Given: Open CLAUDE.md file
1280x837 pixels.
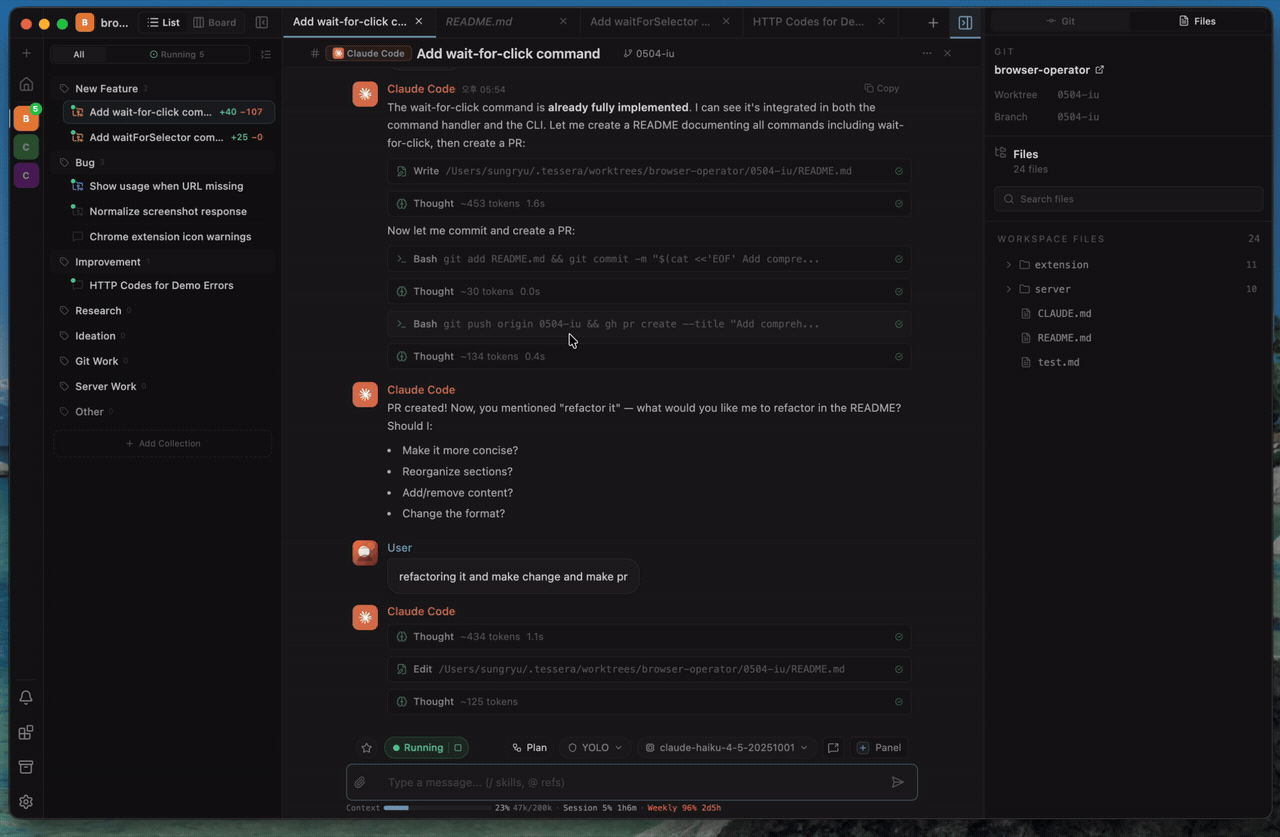Looking at the screenshot, I should [x=1064, y=313].
